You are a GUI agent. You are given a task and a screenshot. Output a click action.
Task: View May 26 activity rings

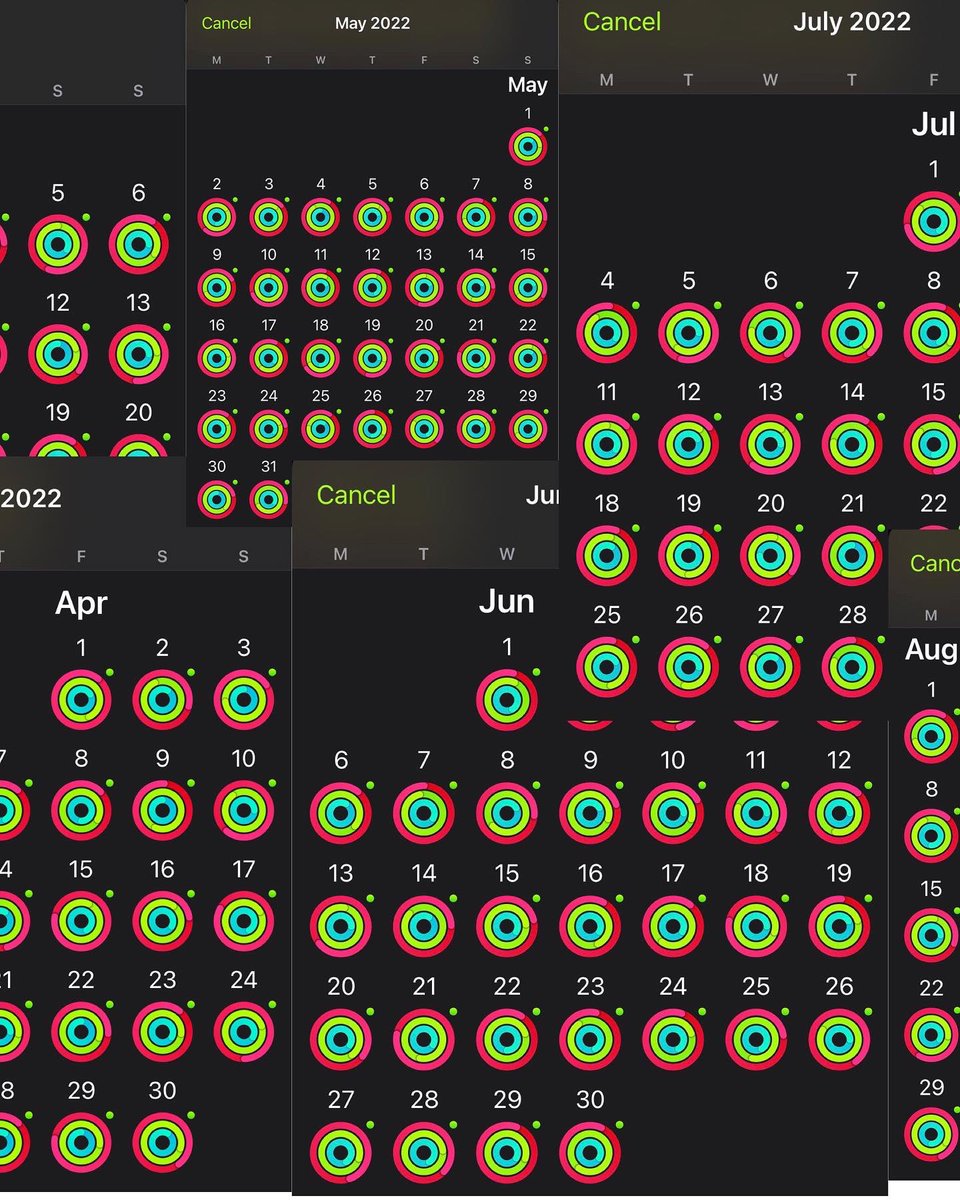tap(372, 428)
